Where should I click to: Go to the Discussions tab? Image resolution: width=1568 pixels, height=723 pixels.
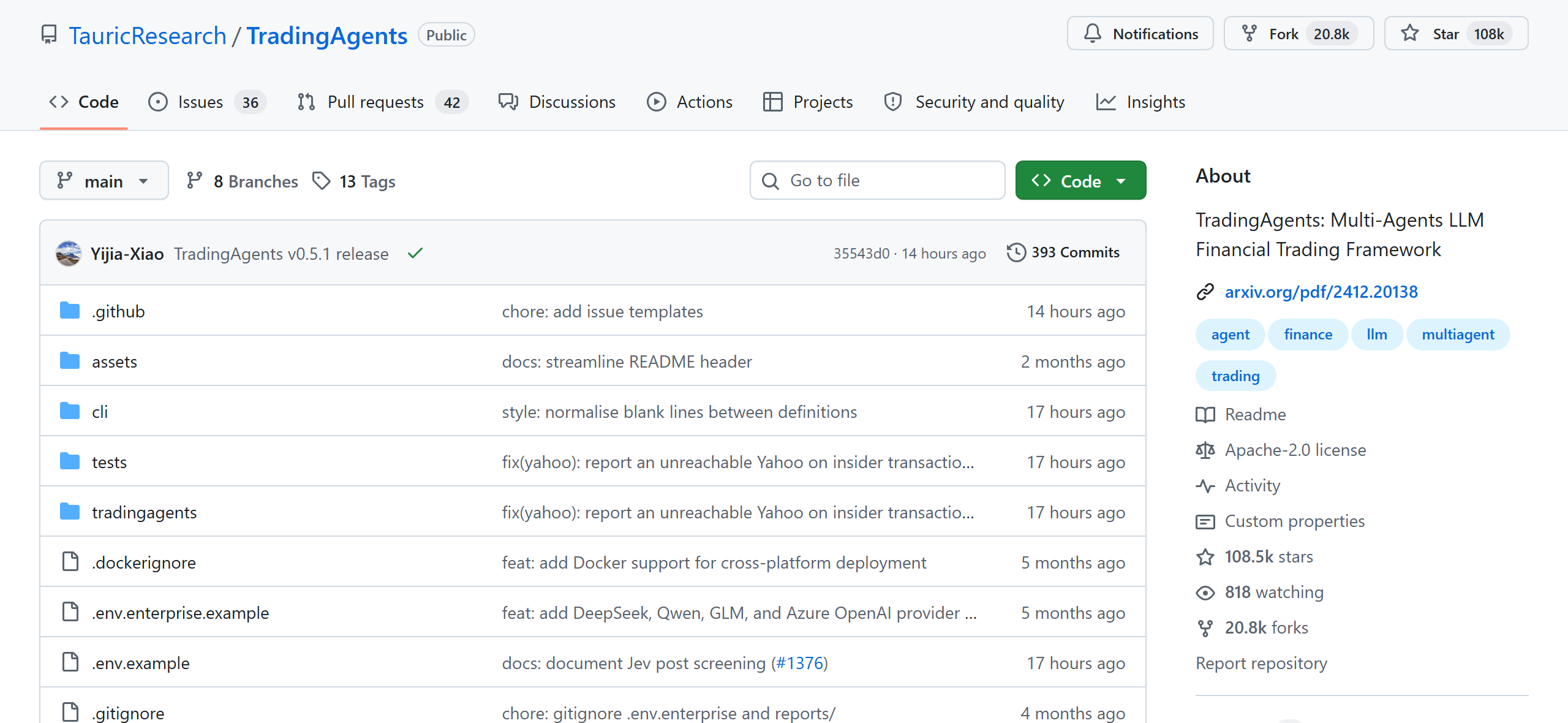(x=557, y=102)
